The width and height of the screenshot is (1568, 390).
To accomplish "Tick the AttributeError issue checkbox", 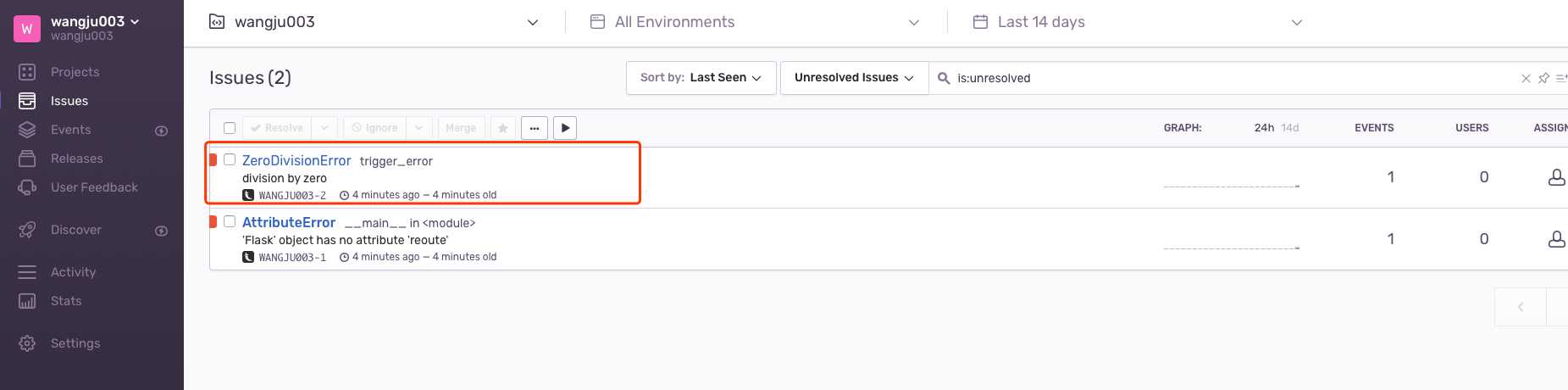I will 230,221.
